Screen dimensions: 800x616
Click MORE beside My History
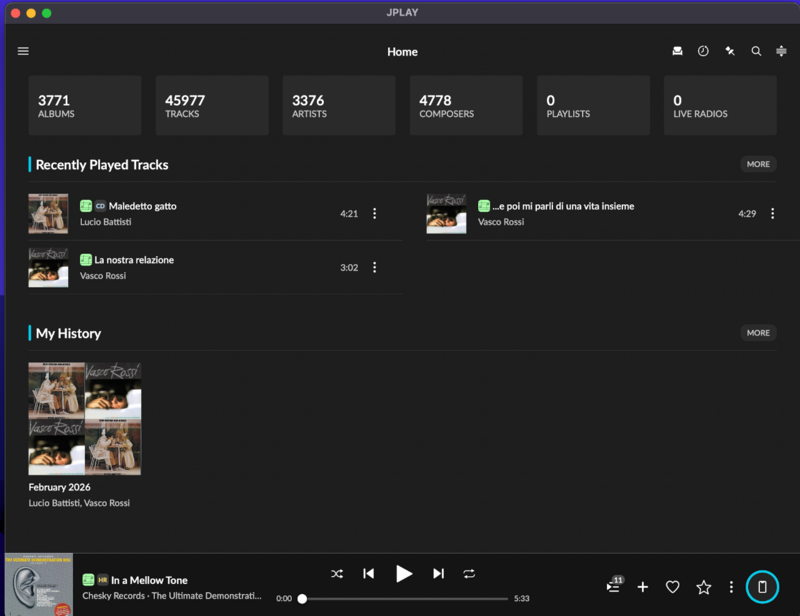[758, 332]
